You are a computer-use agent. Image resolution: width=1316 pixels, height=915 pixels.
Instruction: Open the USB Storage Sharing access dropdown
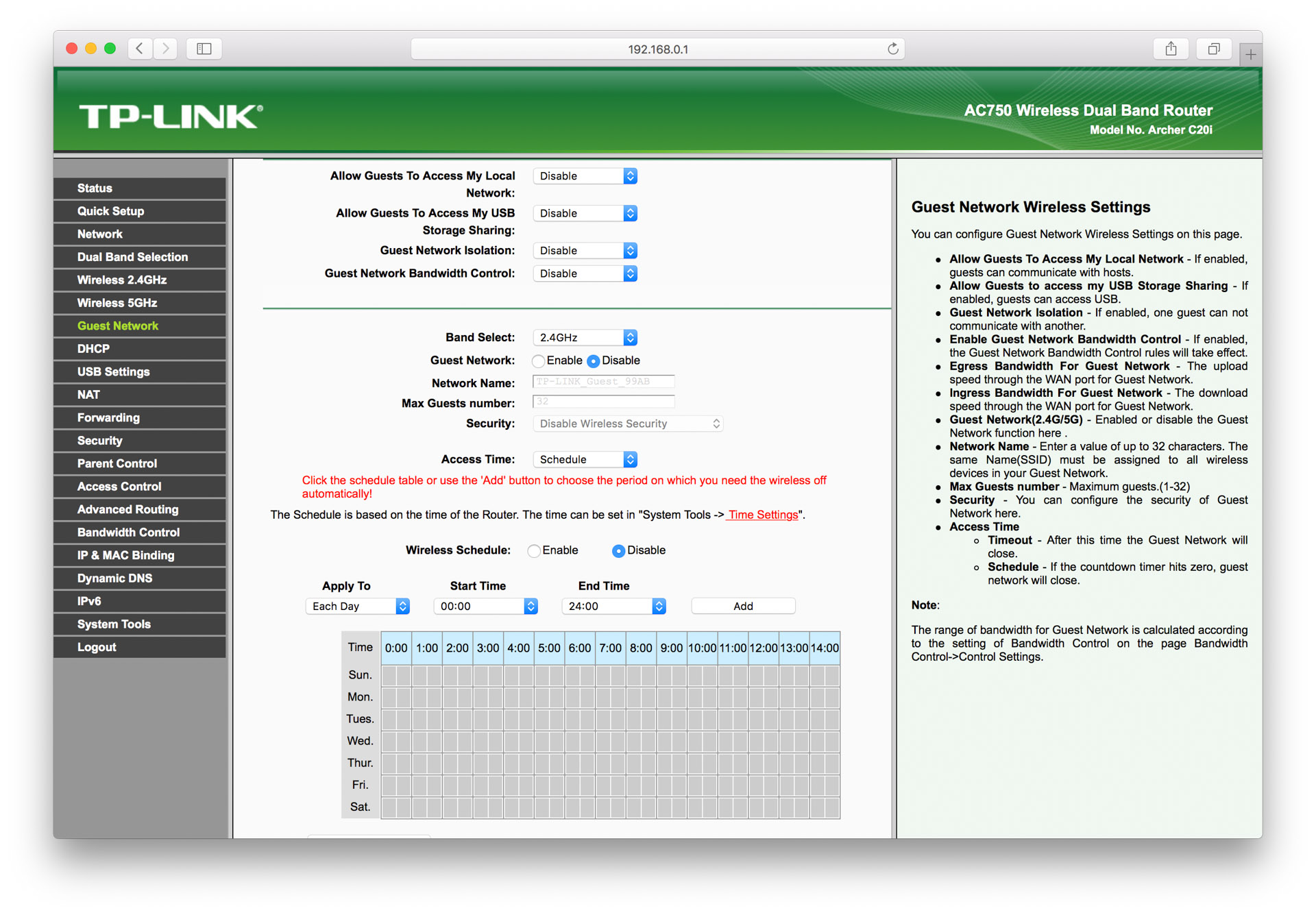tap(585, 213)
